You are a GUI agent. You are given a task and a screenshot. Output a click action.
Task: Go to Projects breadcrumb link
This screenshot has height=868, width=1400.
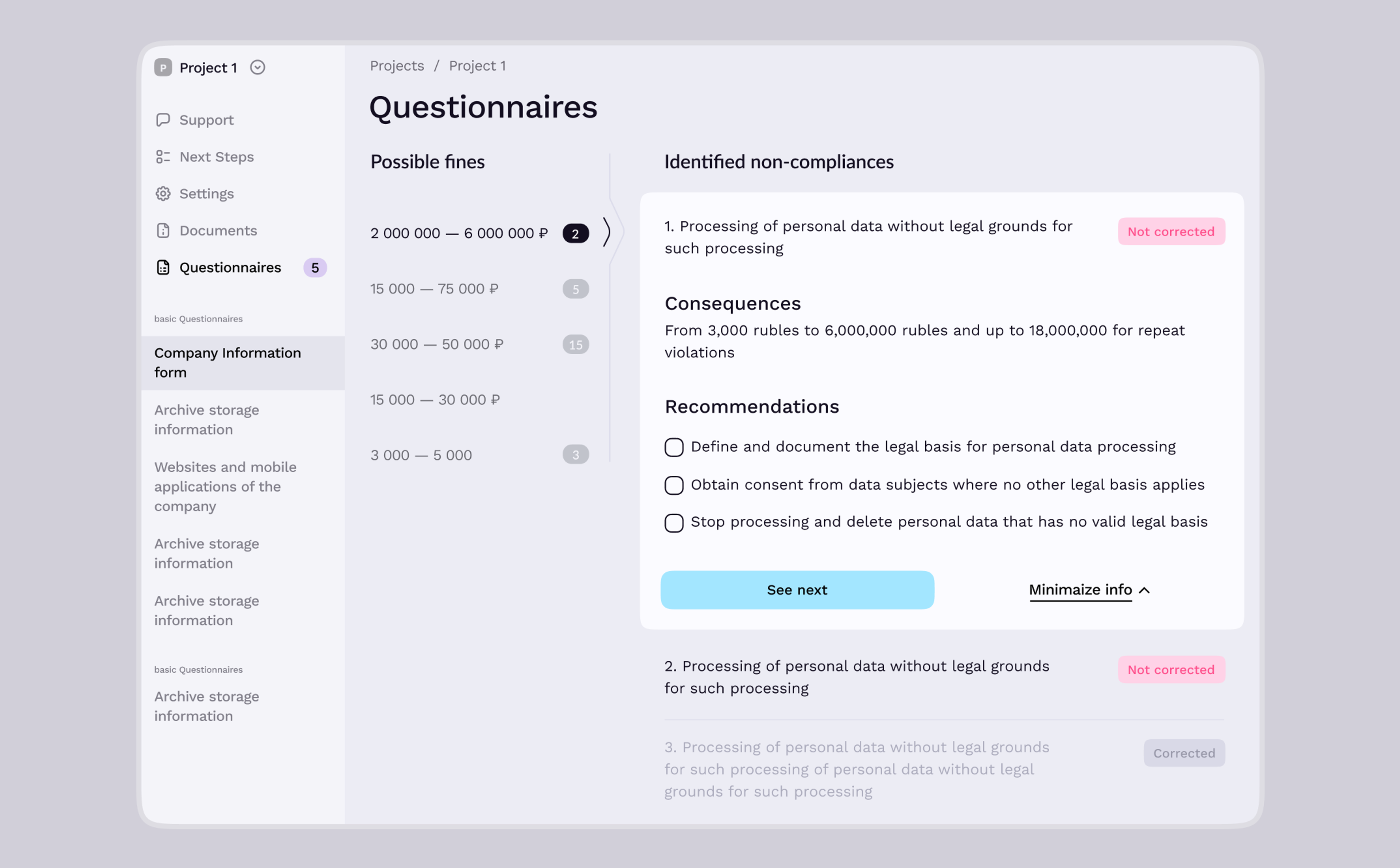pos(397,66)
